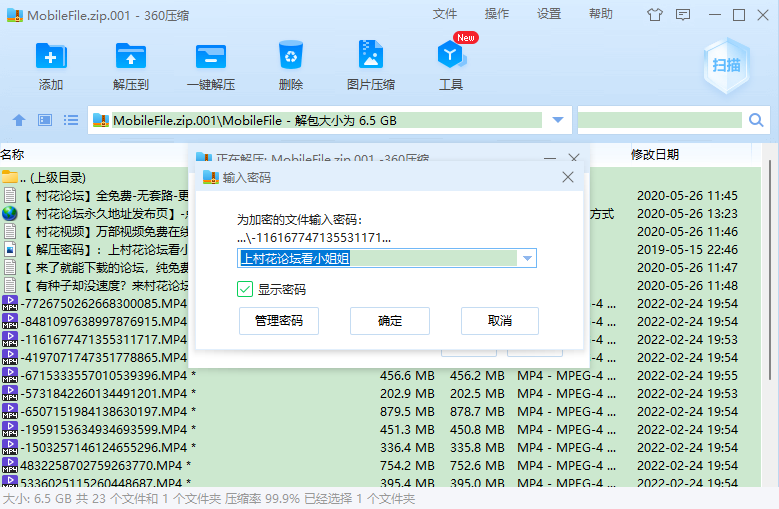The height and width of the screenshot is (509, 779).
Task: Click the 扫描 (Scan) hexagon button
Action: coord(726,66)
